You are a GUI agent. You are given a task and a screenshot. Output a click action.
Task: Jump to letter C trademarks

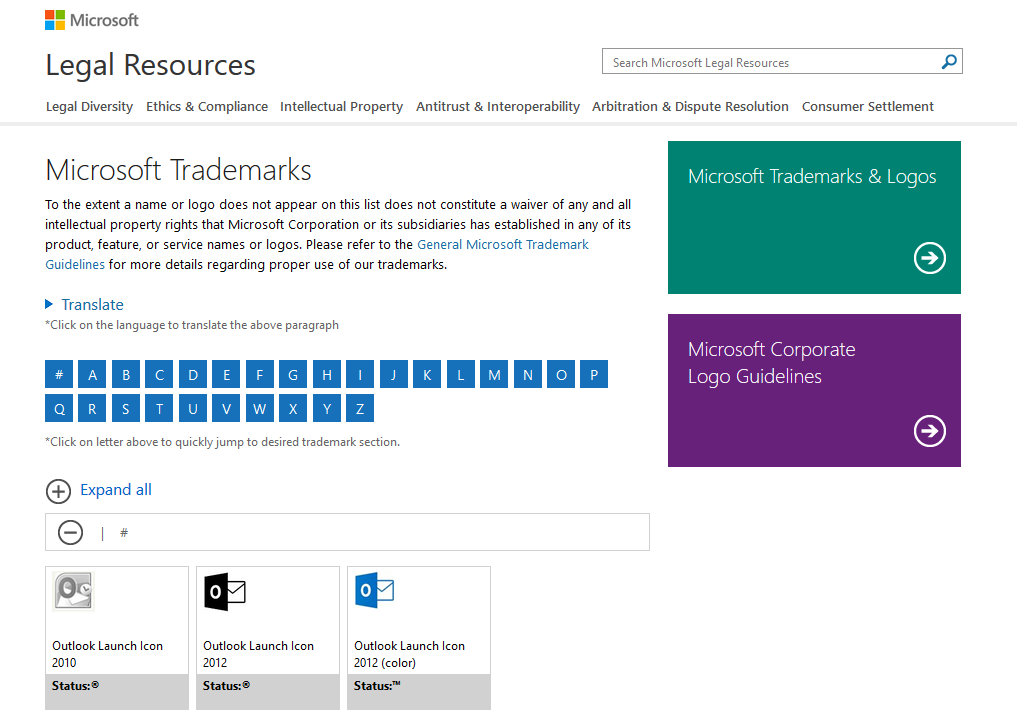[160, 374]
